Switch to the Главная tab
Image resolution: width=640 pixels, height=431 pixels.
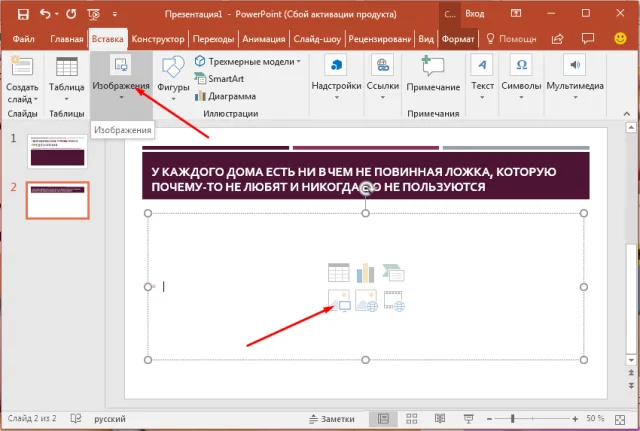tap(67, 39)
